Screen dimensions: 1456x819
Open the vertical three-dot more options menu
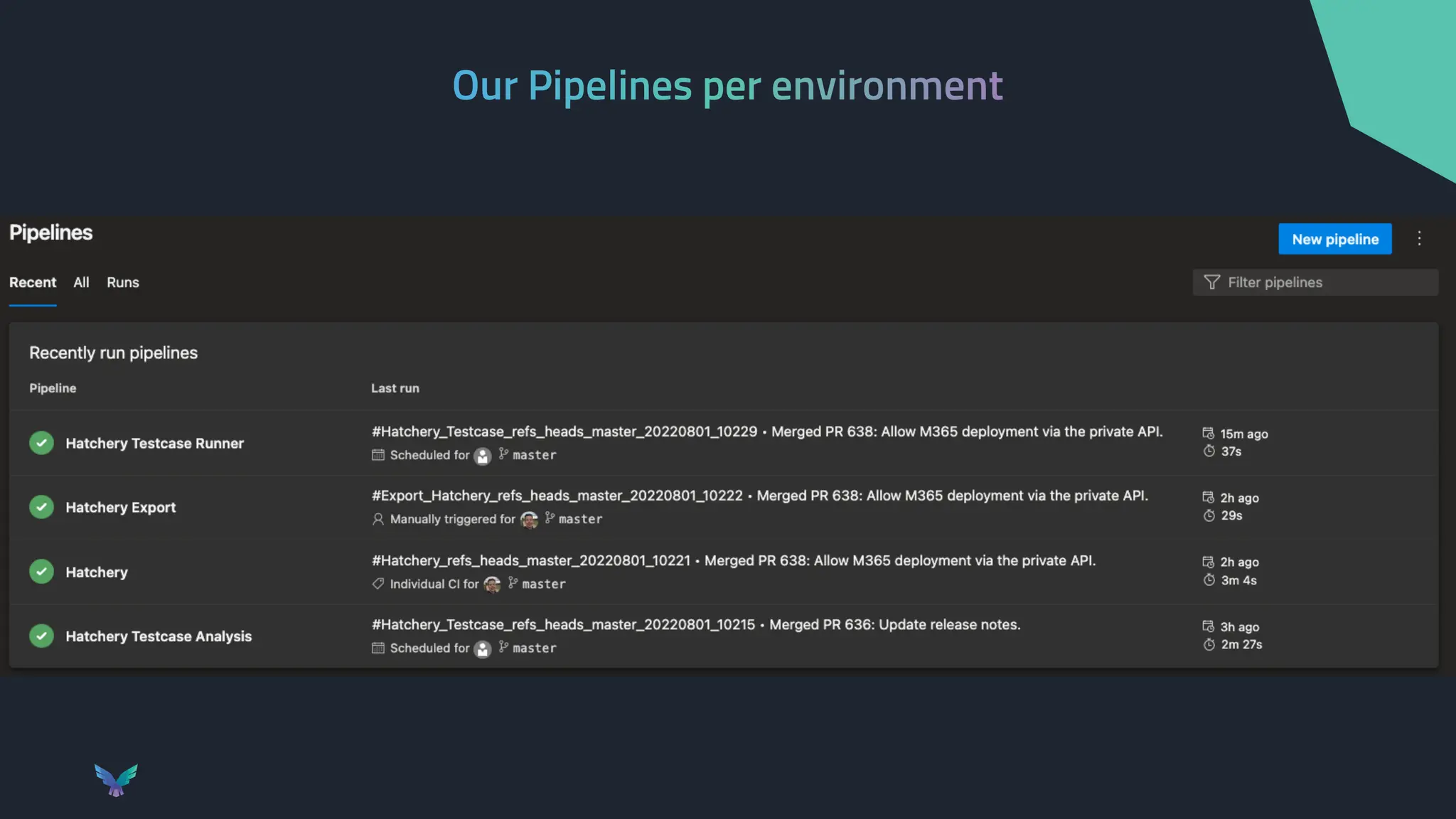(x=1419, y=239)
